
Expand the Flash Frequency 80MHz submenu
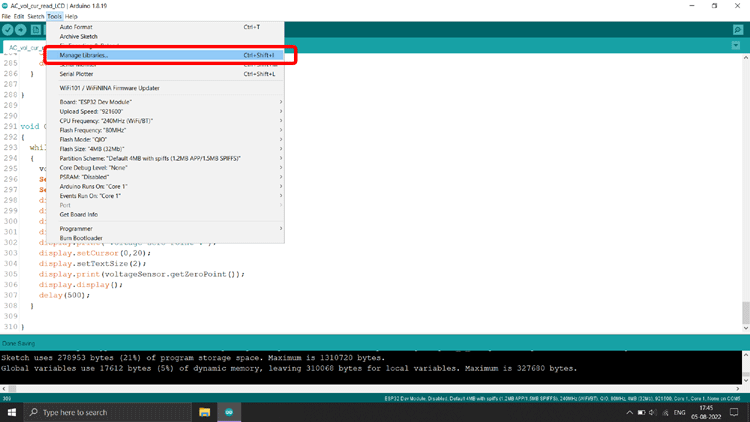[x=165, y=130]
